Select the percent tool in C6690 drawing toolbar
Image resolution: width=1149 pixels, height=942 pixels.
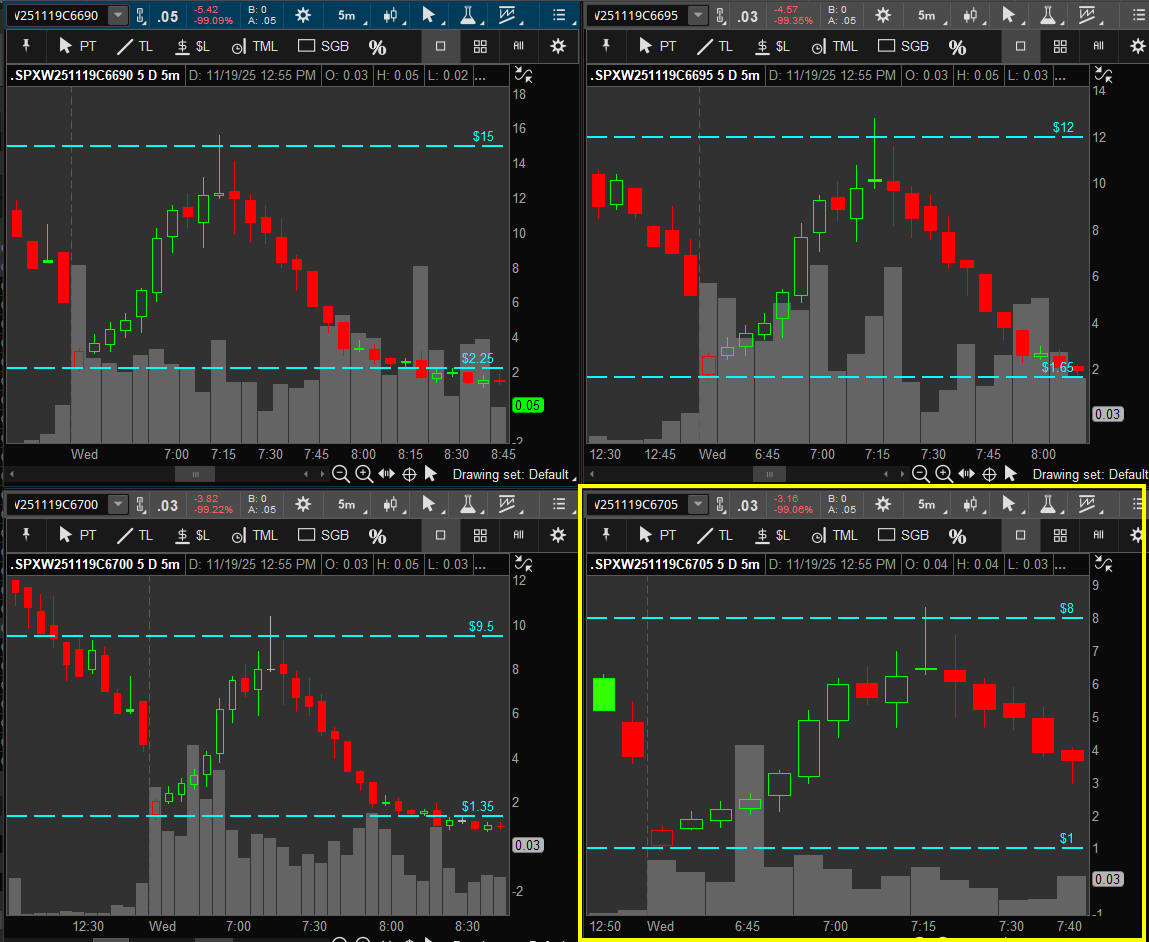click(377, 47)
